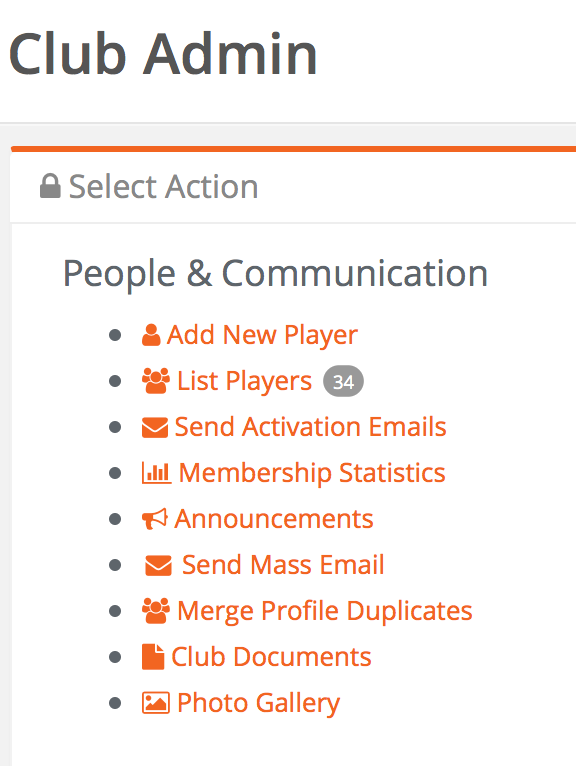Open the Add New Player link
This screenshot has height=766, width=576.
pos(262,336)
